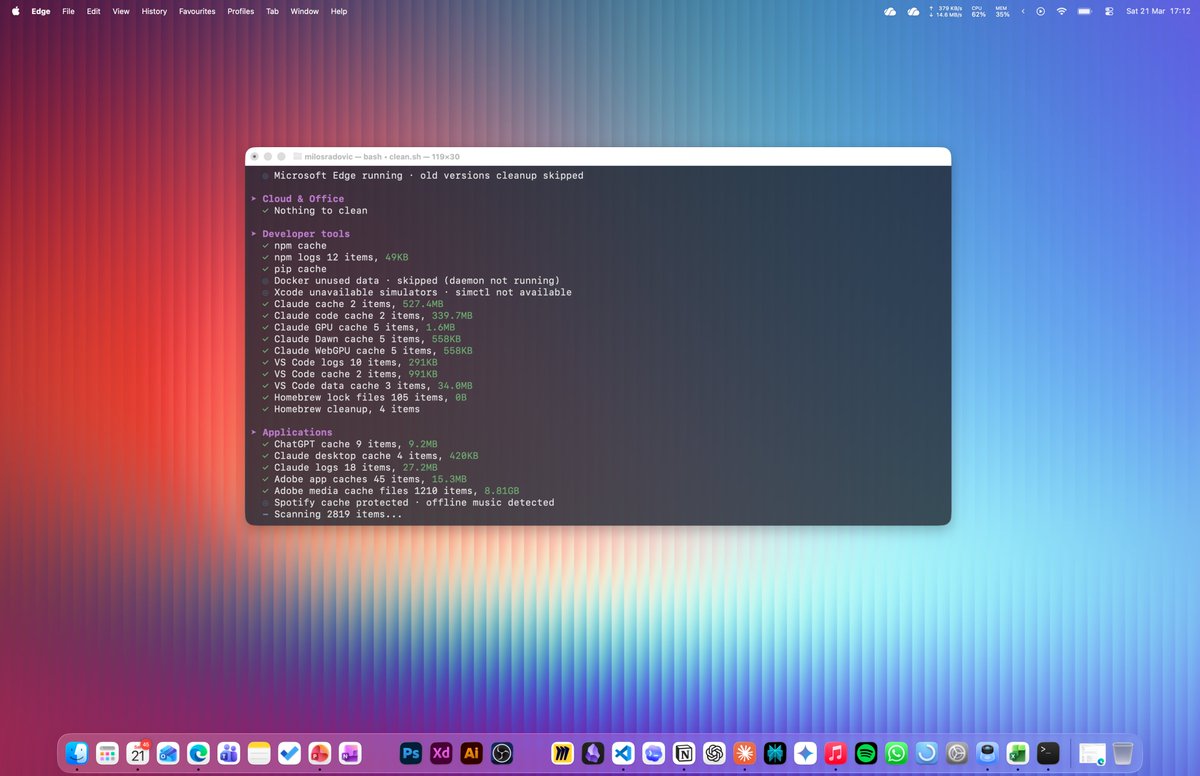Open the ChatGPT app
1200x776 pixels.
point(714,753)
